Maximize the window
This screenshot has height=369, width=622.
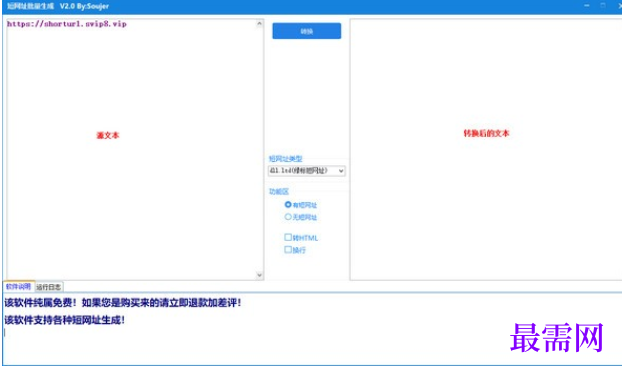tap(603, 6)
